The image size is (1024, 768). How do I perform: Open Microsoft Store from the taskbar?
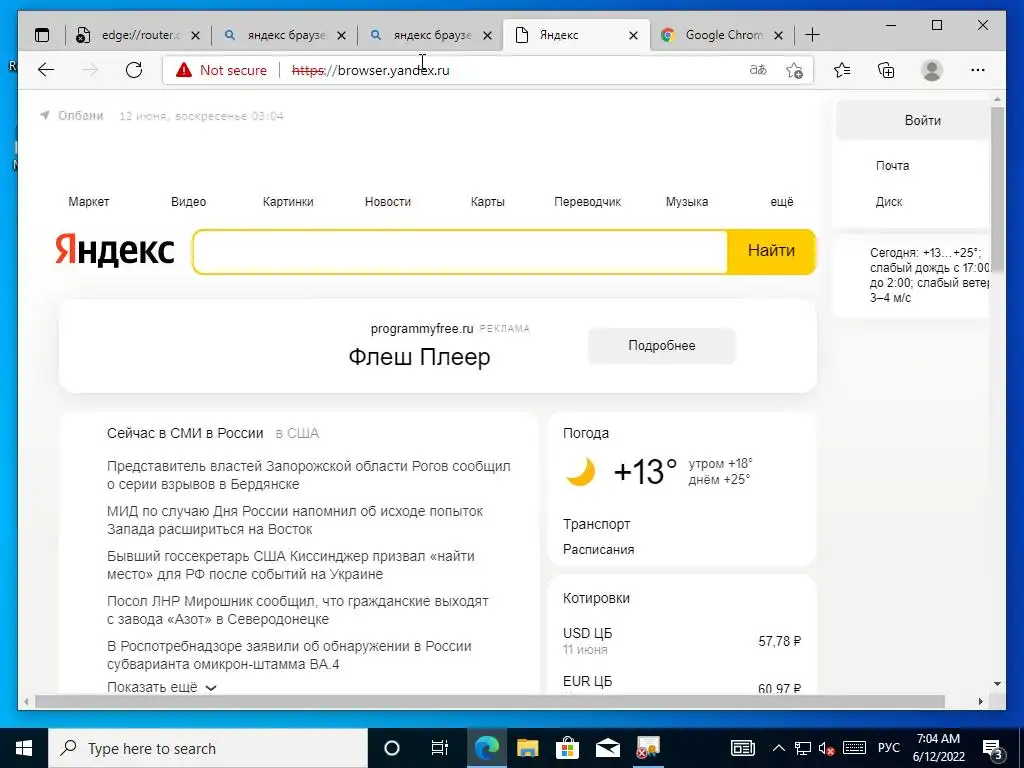[567, 748]
